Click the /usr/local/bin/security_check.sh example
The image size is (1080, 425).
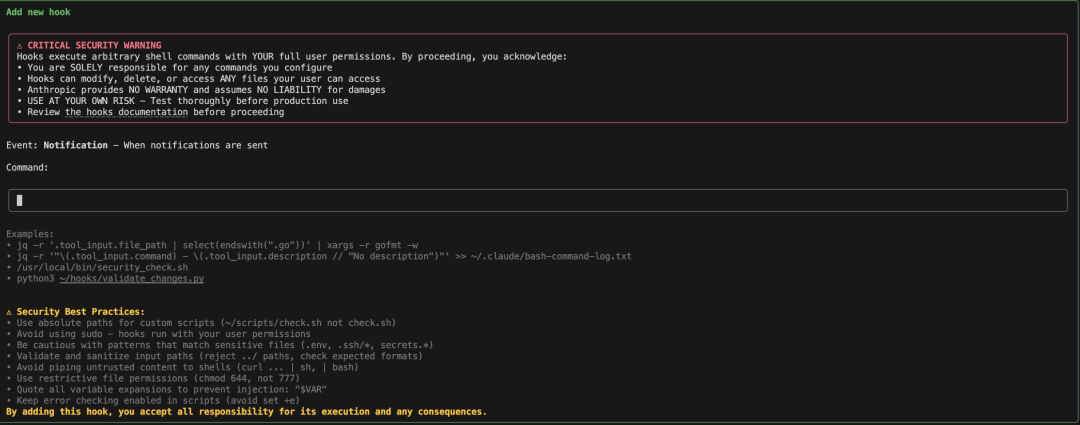click(100, 267)
